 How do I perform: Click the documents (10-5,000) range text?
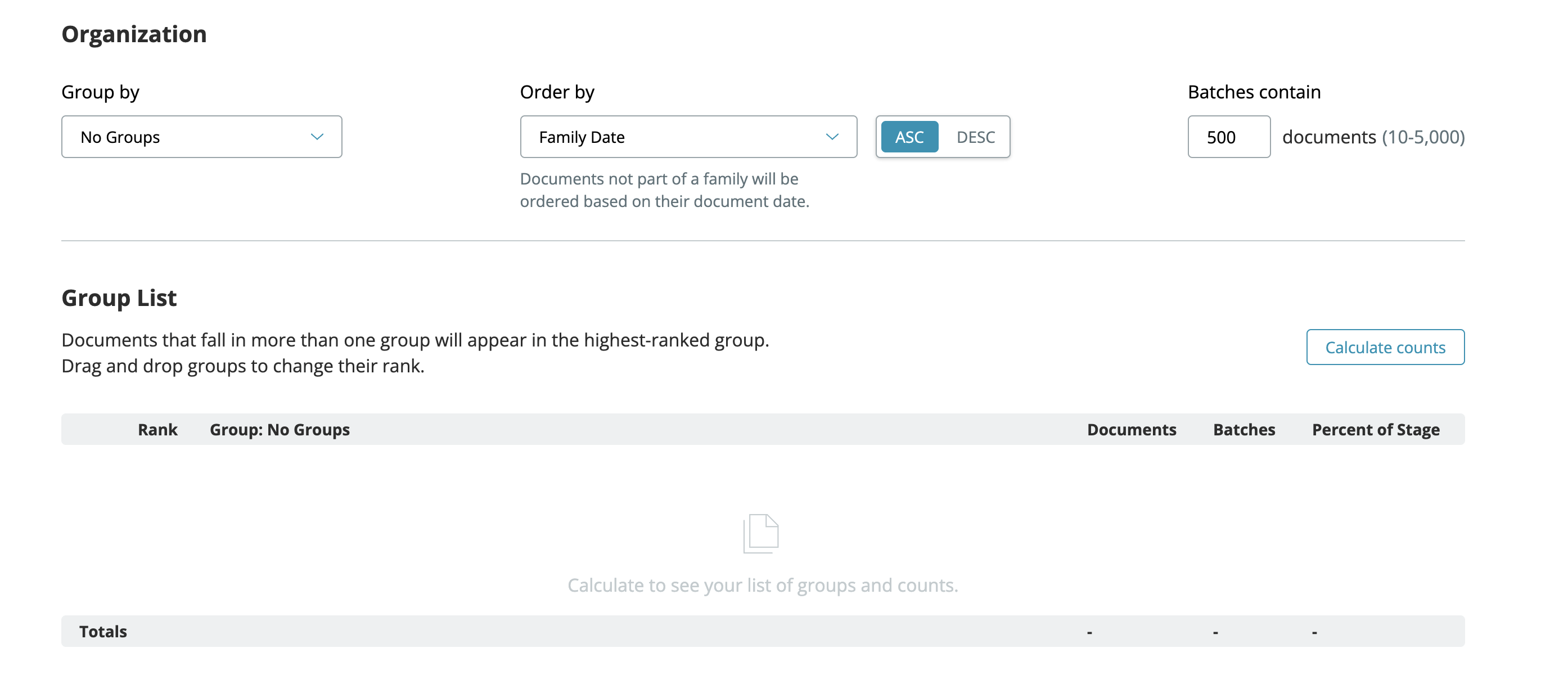tap(1373, 137)
